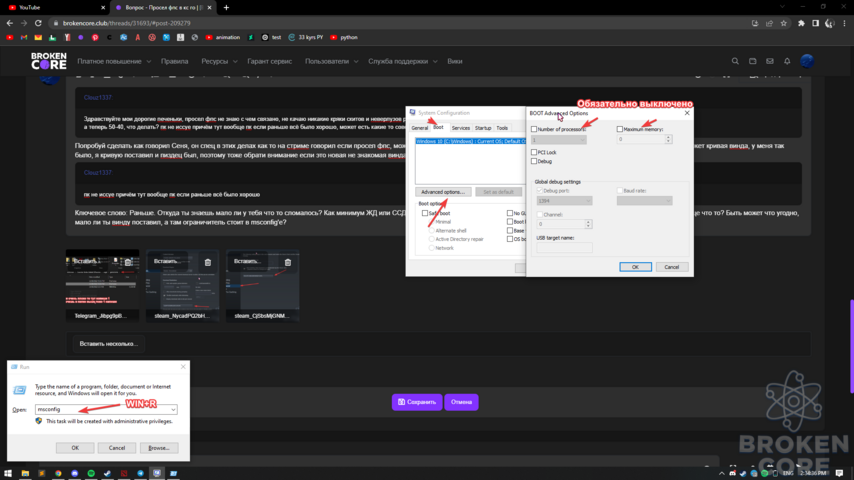Go back with the browser back arrow
Image resolution: width=854 pixels, height=480 pixels.
[x=9, y=23]
